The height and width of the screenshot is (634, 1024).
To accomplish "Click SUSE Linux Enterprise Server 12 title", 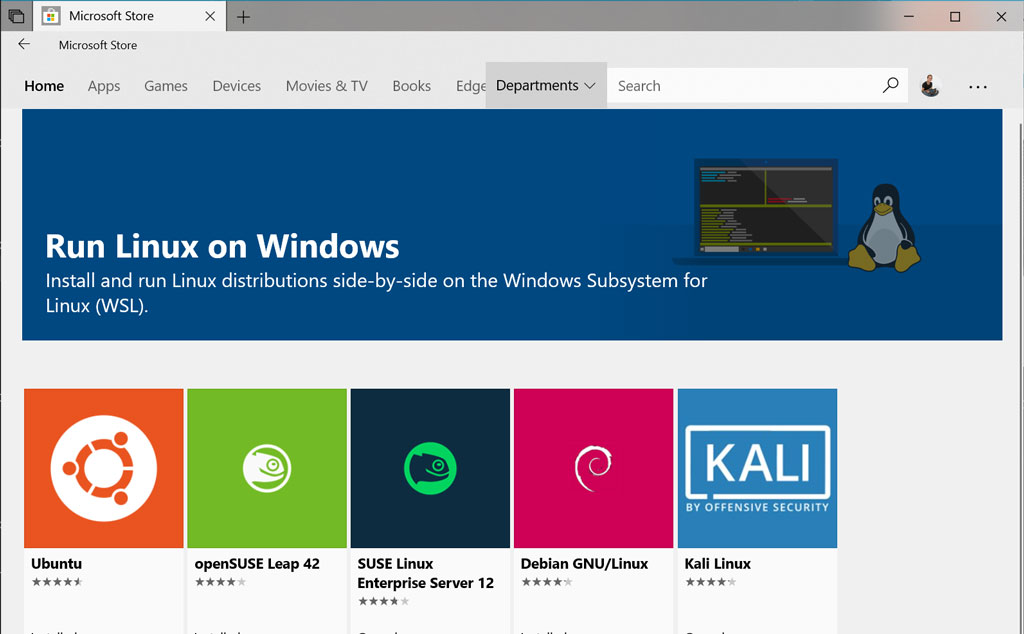I will [425, 573].
